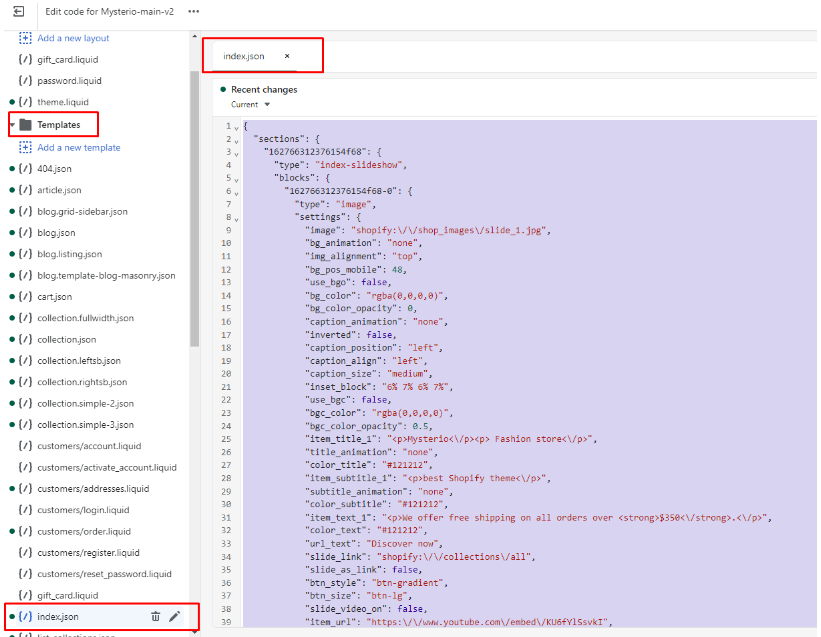Open article.json template

pyautogui.click(x=59, y=190)
